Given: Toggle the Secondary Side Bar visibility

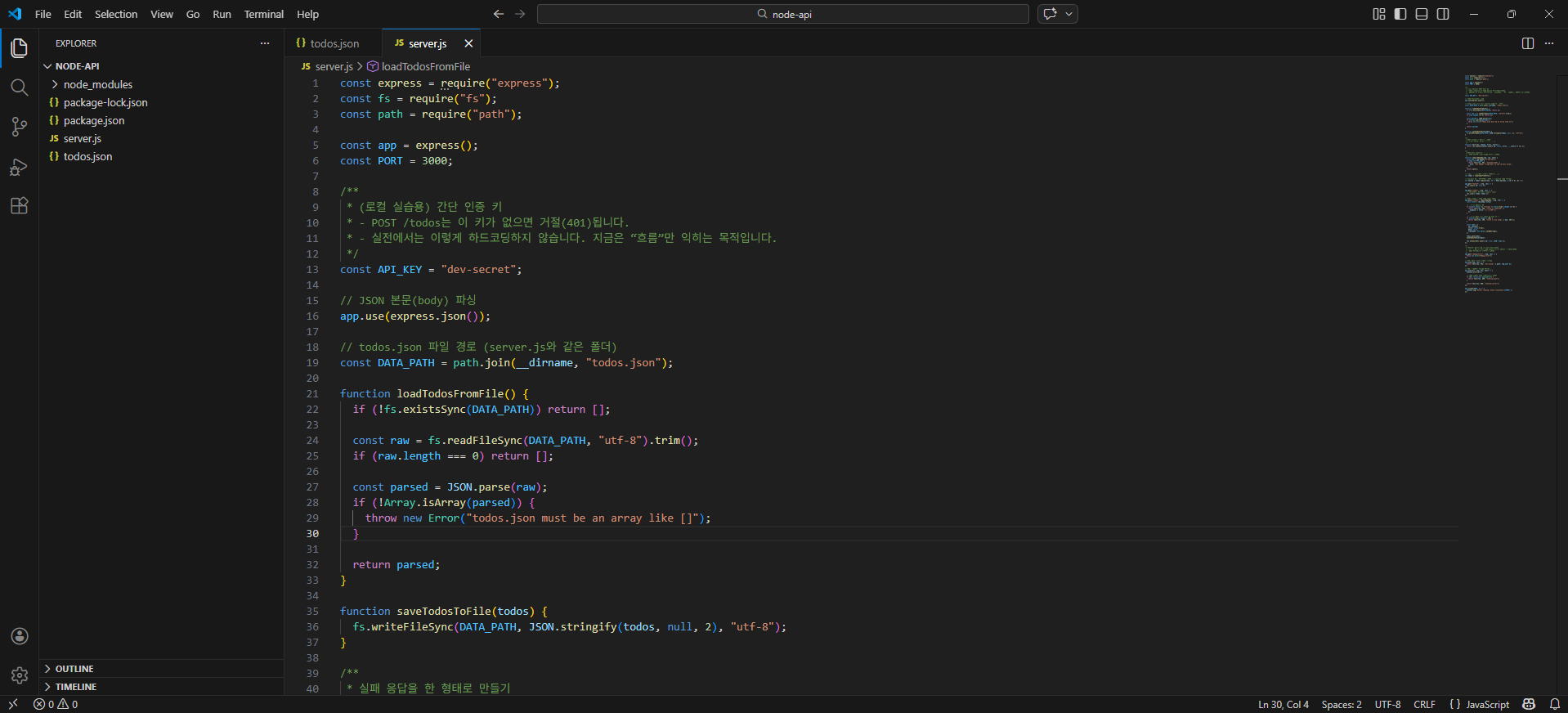Looking at the screenshot, I should click(1443, 14).
